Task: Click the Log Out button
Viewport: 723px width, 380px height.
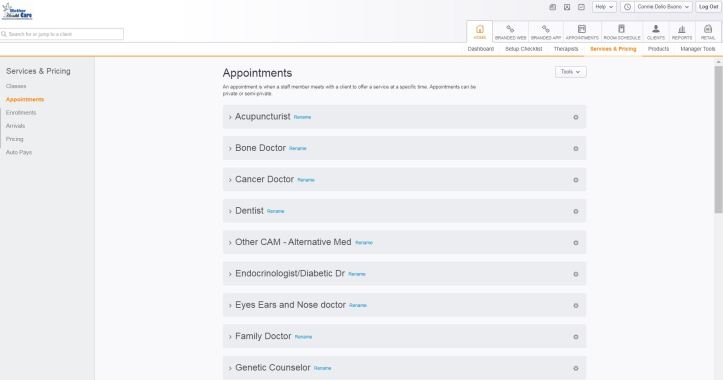Action: tap(708, 7)
